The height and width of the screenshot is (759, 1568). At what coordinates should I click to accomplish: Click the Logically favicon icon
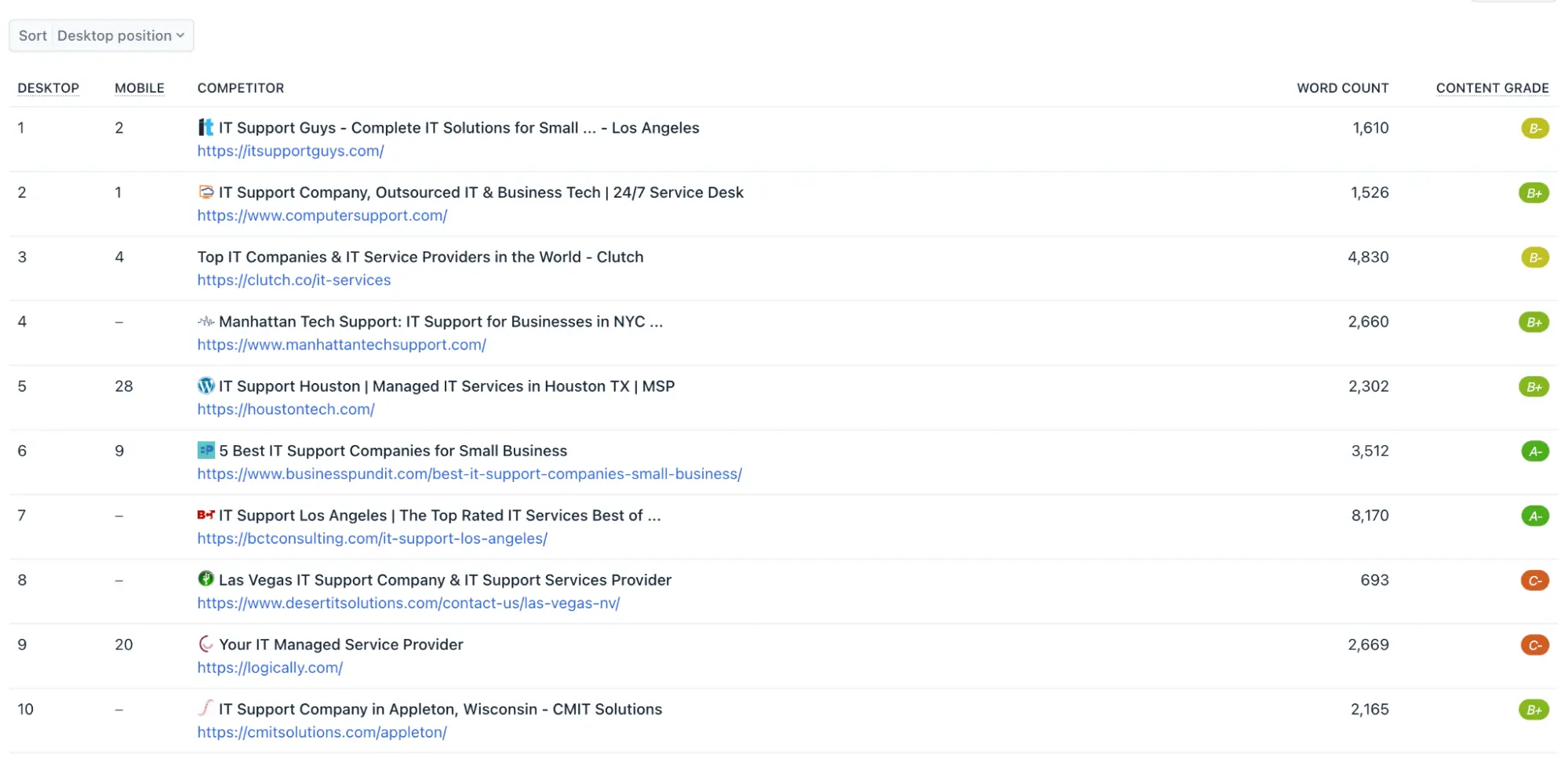(x=206, y=644)
